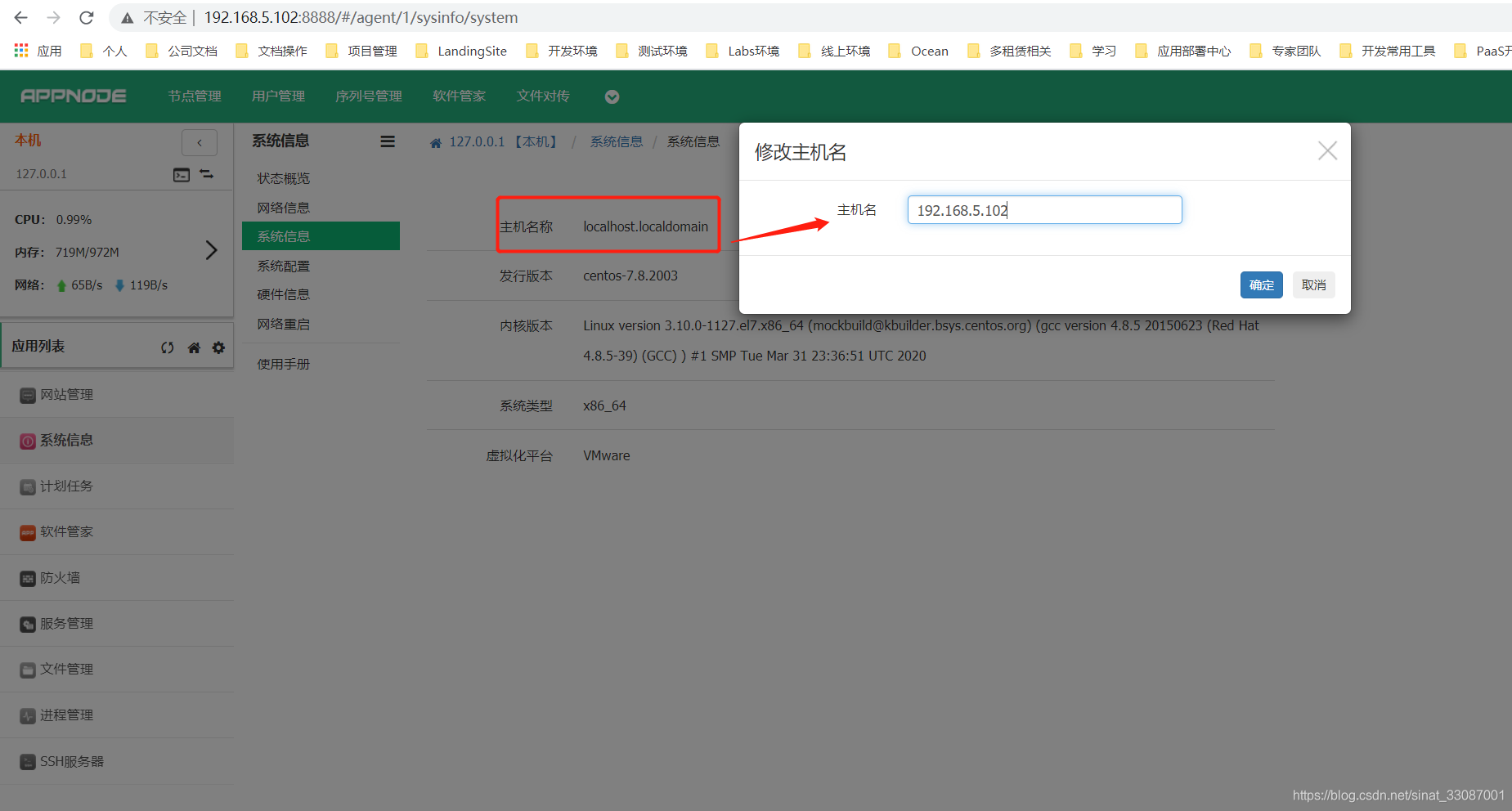Confirm hostname with 确定 button

[x=1262, y=285]
